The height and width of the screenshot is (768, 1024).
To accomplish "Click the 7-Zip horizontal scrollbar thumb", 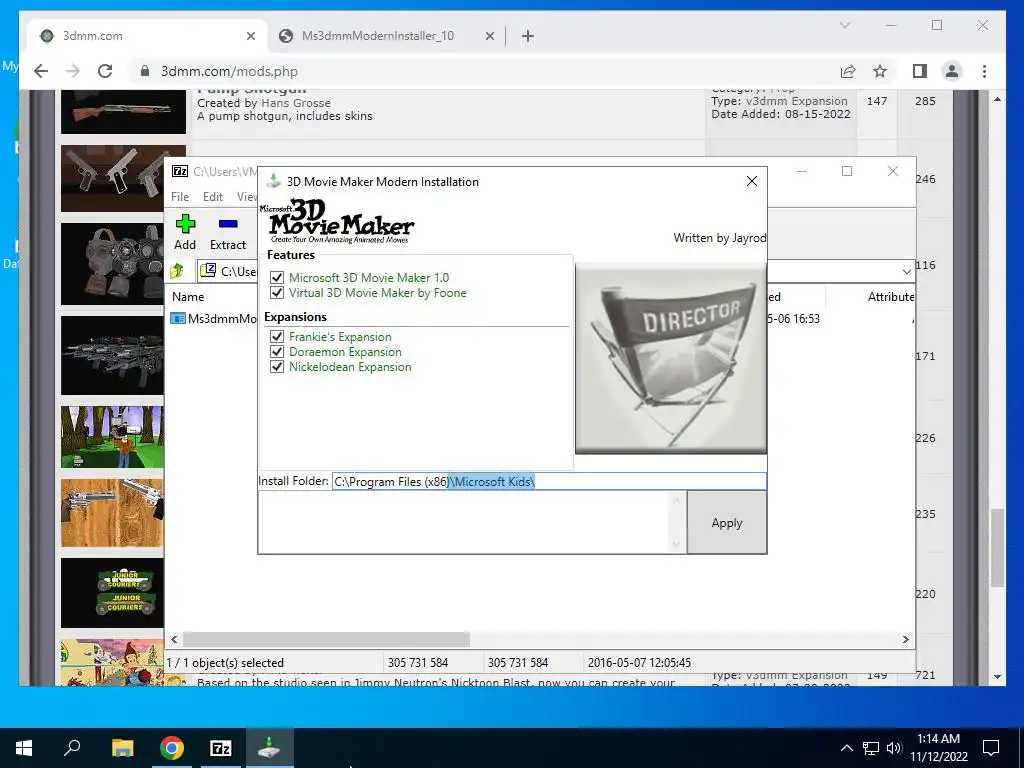I will pos(326,639).
